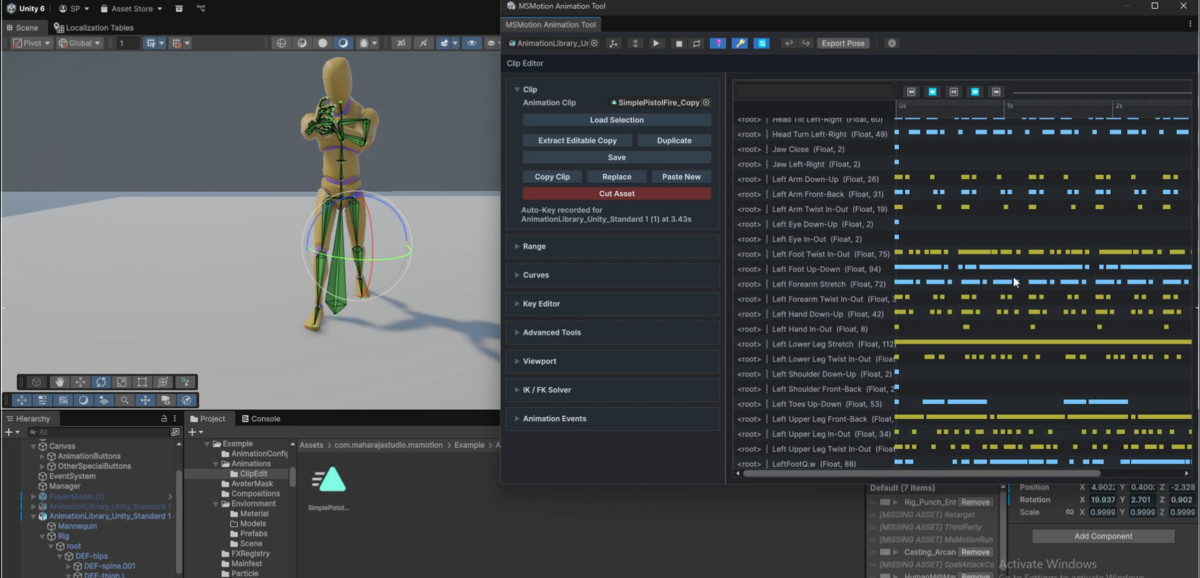The image size is (1200, 578).
Task: Open the Pivot mode dropdown
Action: pos(31,44)
